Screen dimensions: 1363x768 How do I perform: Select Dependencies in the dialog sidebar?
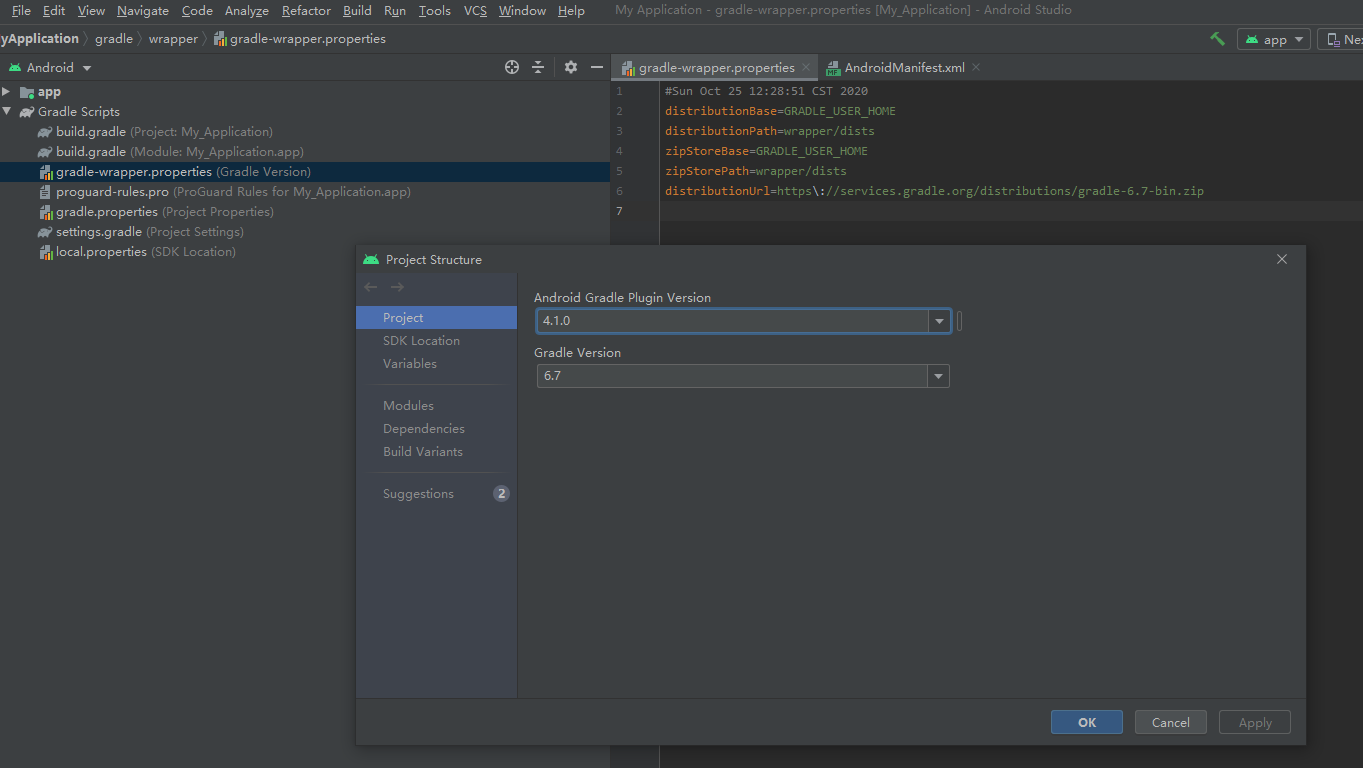(436, 428)
